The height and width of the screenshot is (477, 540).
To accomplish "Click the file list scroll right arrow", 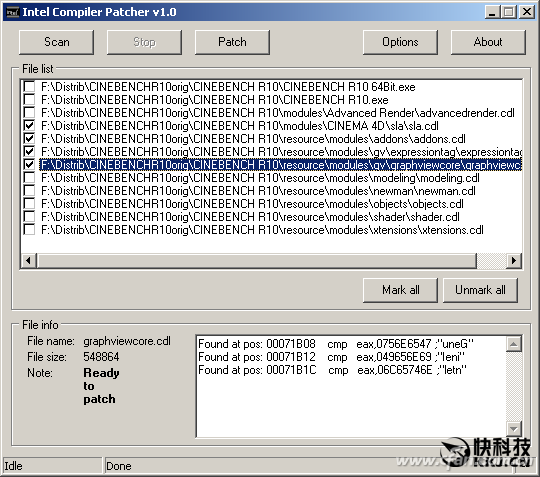I will tap(513, 260).
